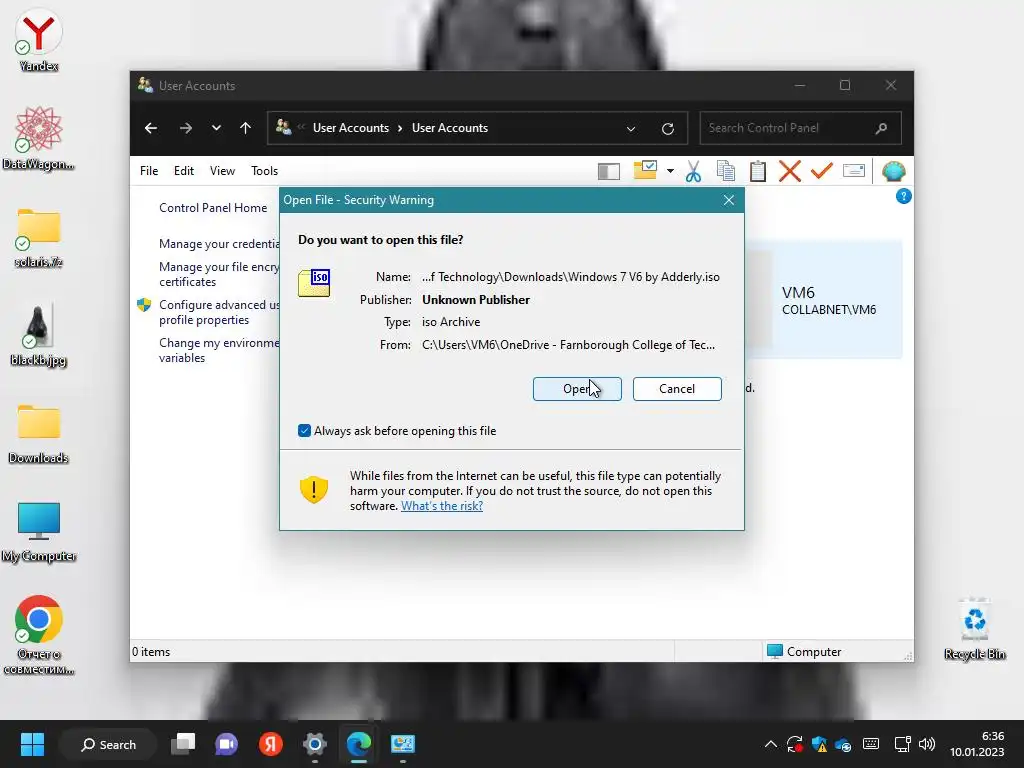Go up one level with the up arrow

coord(246,128)
